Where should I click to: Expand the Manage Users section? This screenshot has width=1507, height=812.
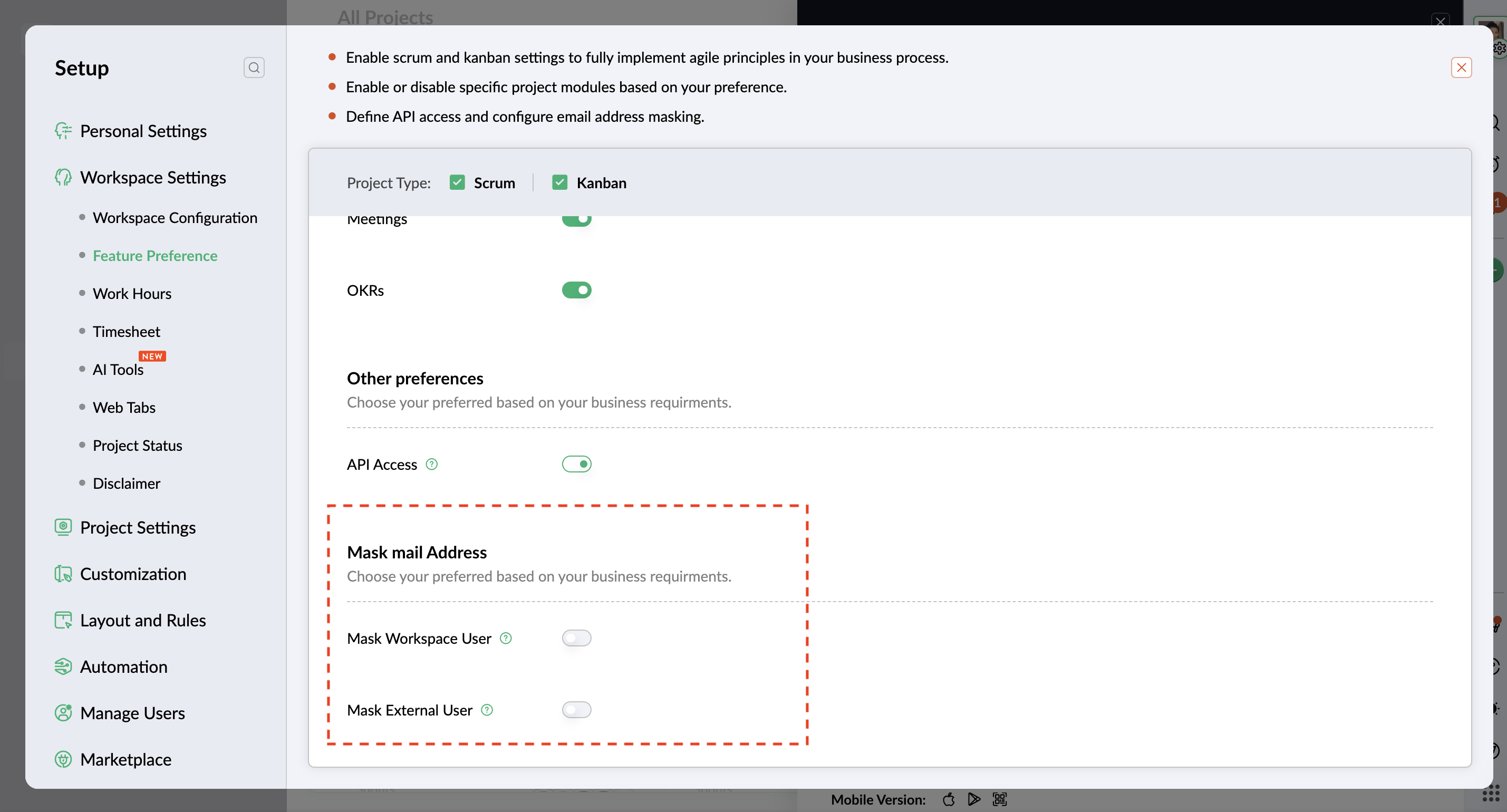pyautogui.click(x=133, y=712)
